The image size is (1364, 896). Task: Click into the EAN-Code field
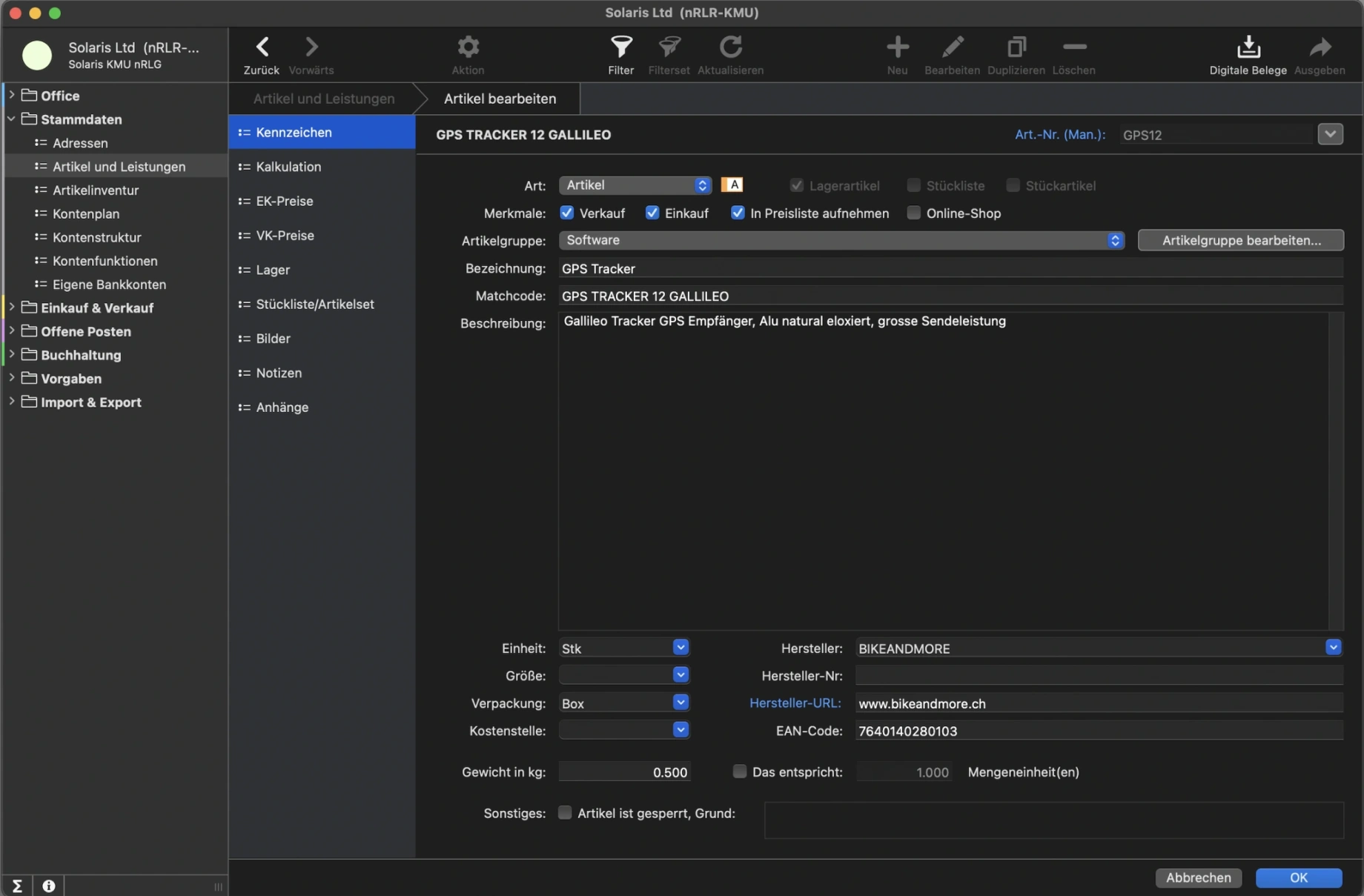(x=1097, y=731)
